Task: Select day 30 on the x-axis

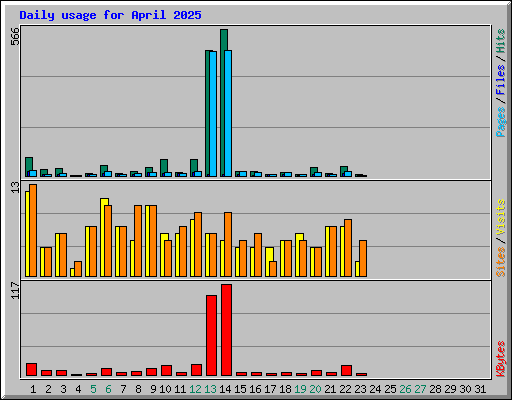Action: coord(465,389)
